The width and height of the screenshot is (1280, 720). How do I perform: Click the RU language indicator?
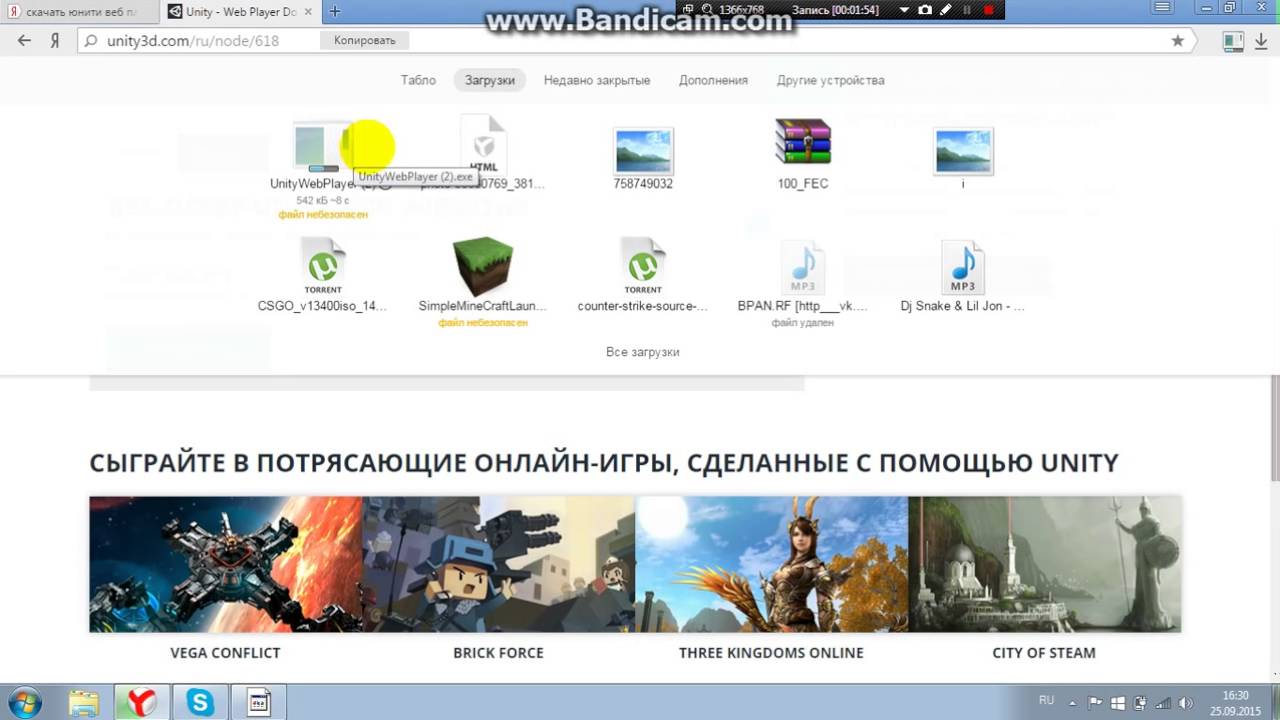[x=1047, y=701]
